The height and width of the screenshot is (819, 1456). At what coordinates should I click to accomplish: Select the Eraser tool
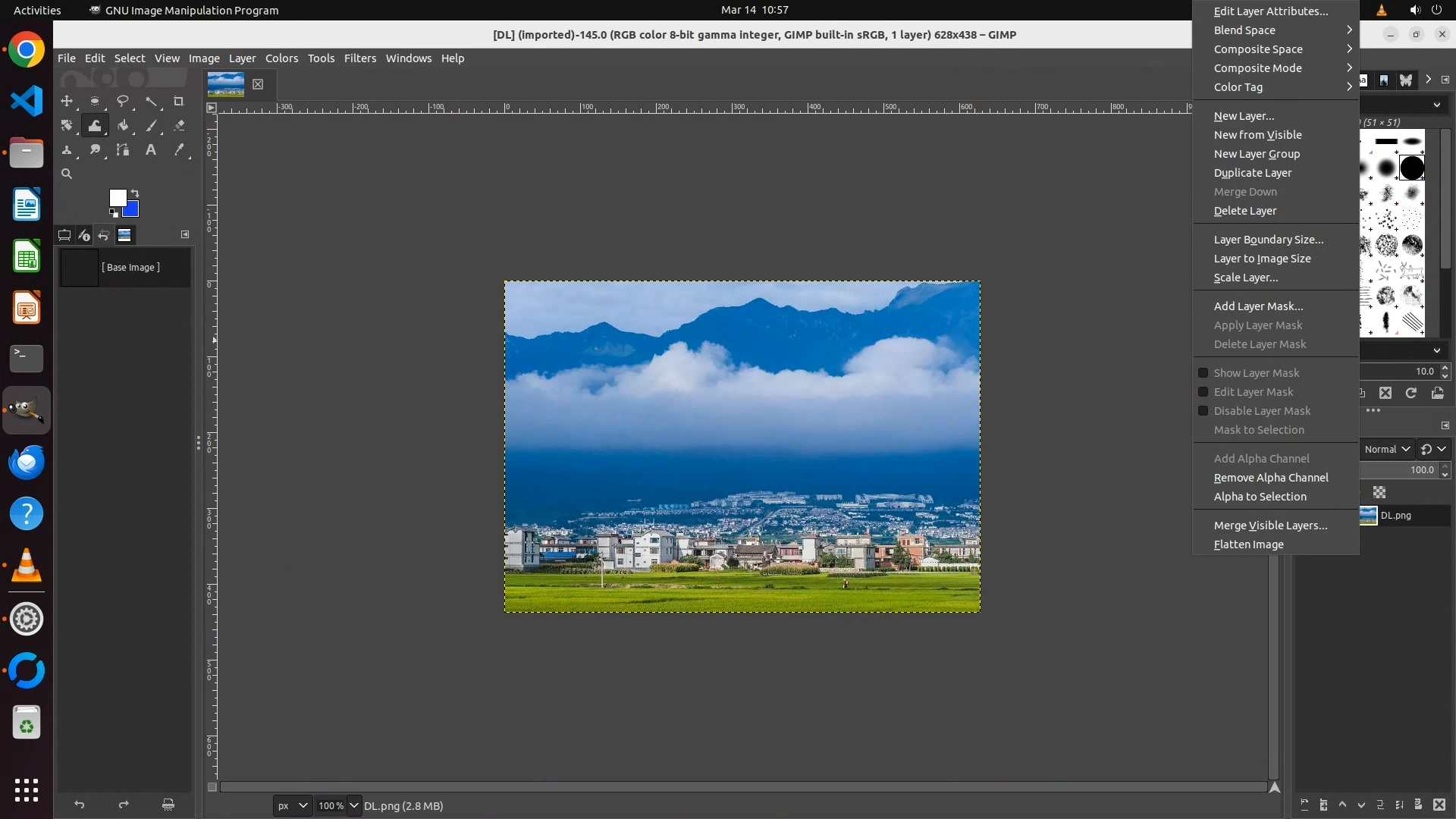coord(178,126)
